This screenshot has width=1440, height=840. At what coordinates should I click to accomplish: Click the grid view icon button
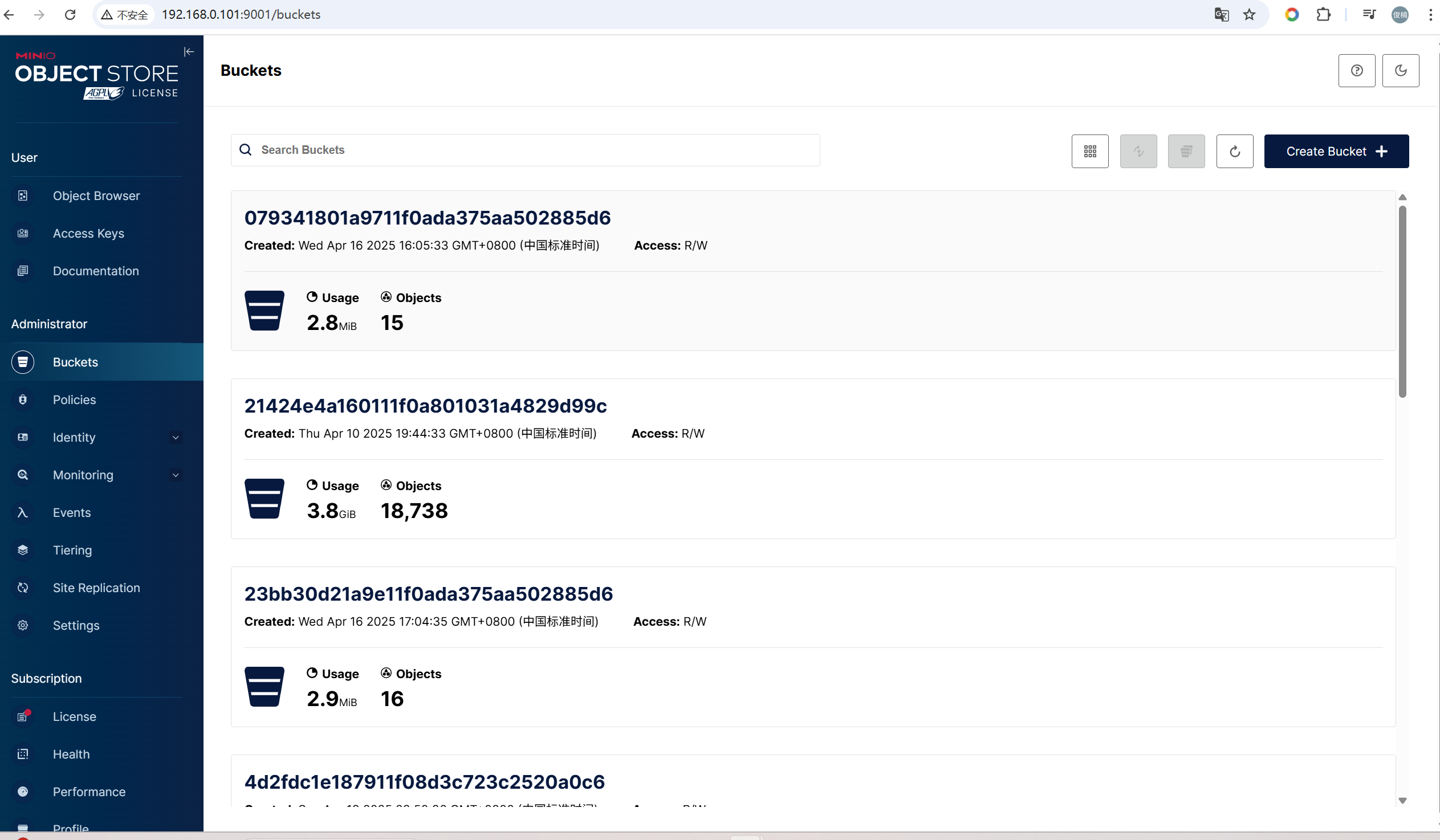pos(1090,151)
